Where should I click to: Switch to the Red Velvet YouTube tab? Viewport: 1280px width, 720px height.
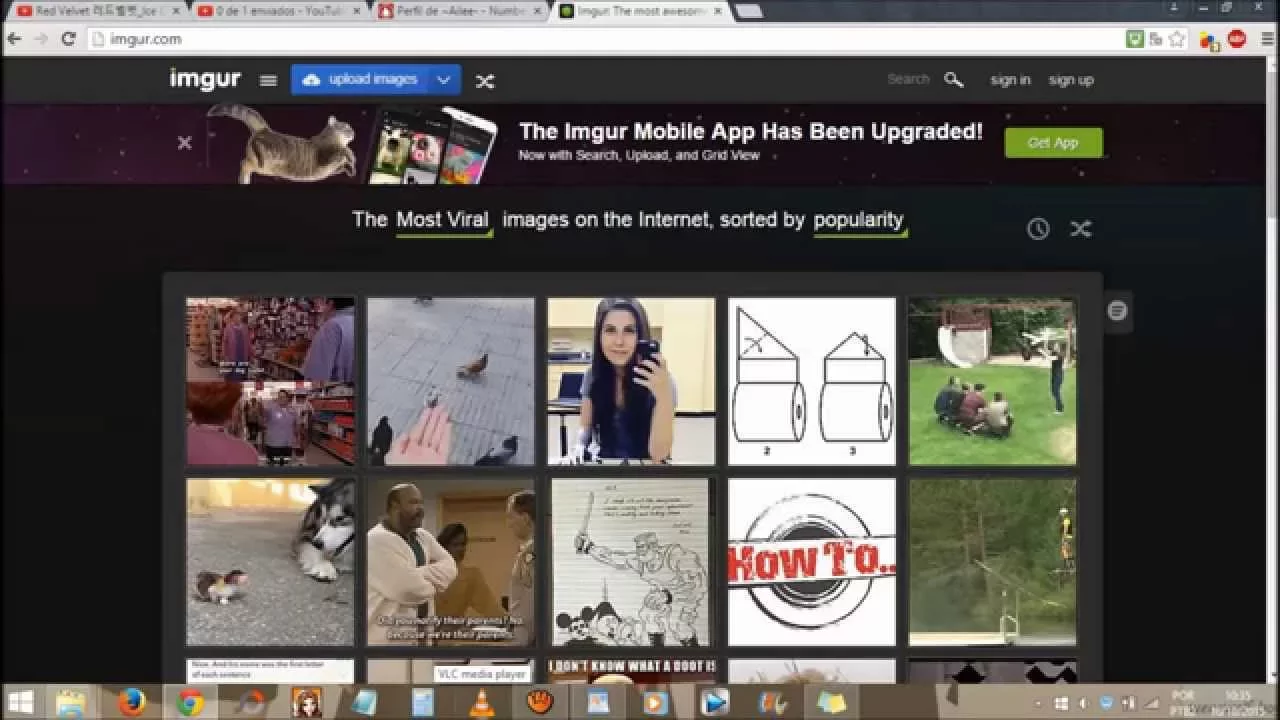(97, 11)
